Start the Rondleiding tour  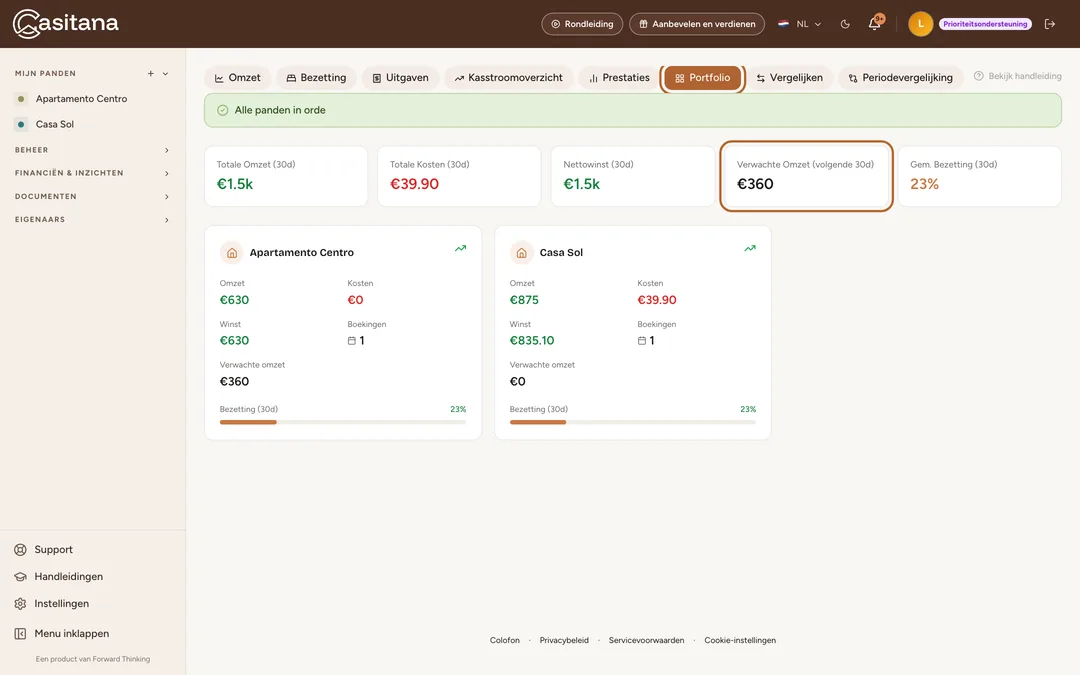coord(582,24)
